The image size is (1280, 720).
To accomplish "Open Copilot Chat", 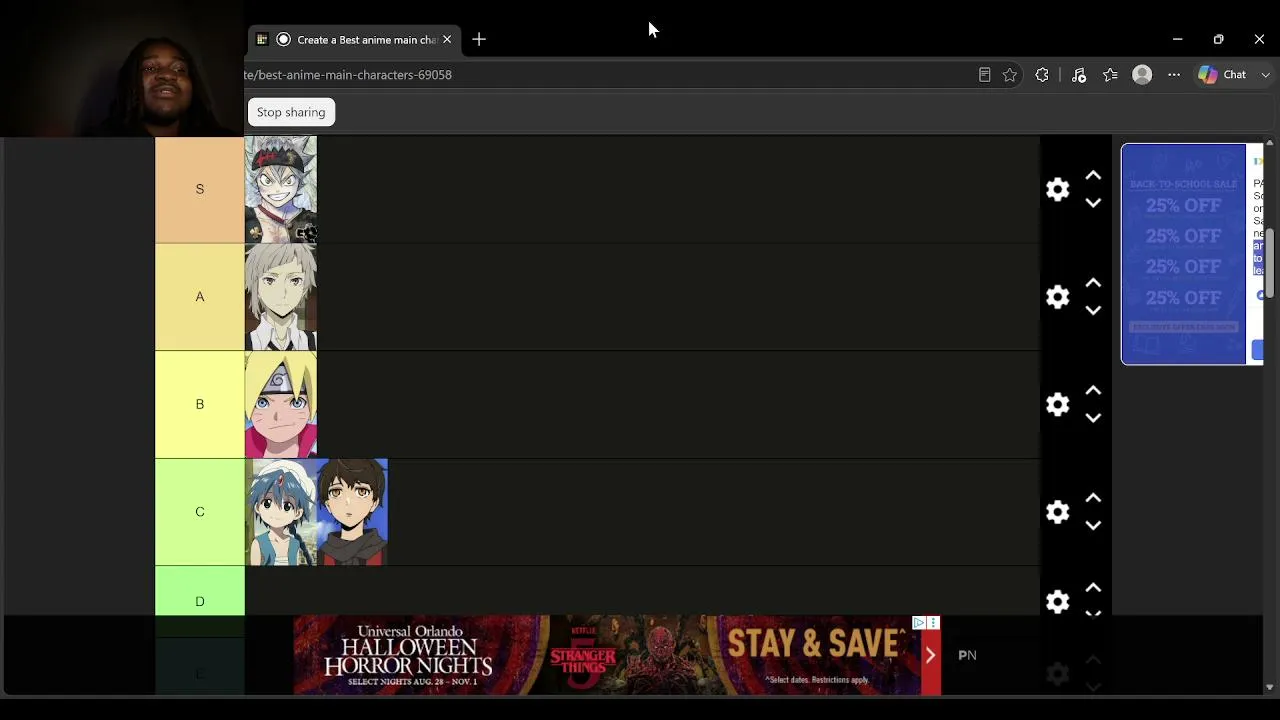I will (1223, 75).
